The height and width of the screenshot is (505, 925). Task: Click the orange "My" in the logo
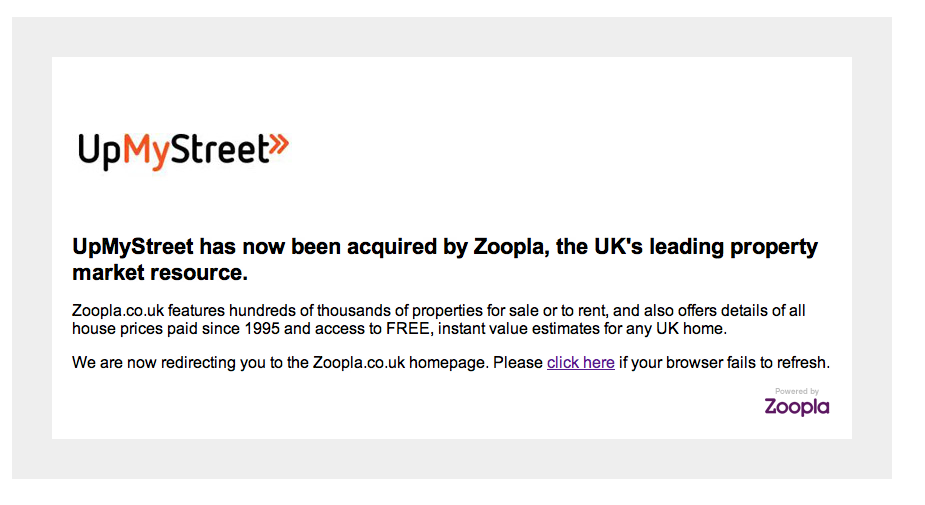click(x=147, y=153)
